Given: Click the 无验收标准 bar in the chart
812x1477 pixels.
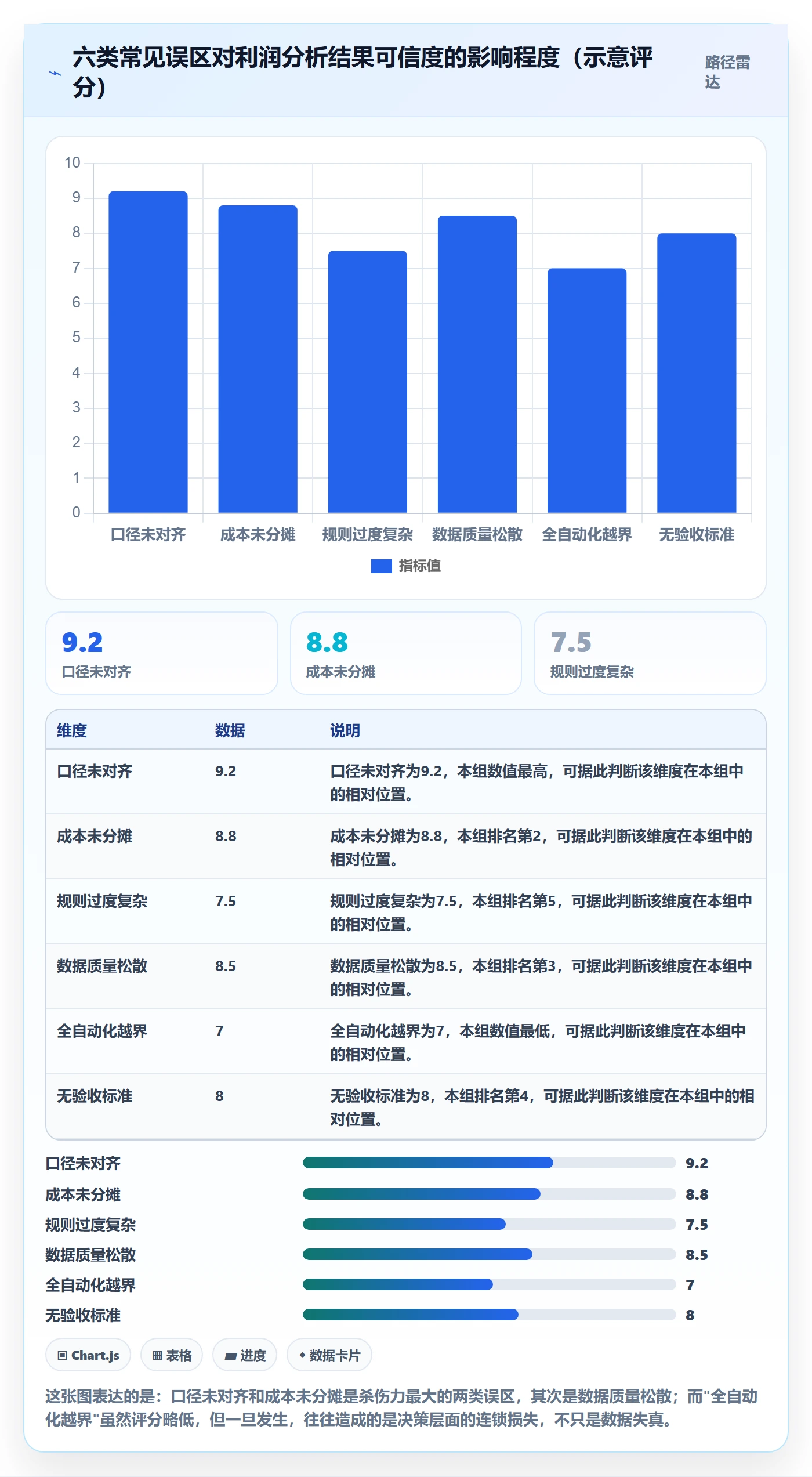Looking at the screenshot, I should pyautogui.click(x=696, y=373).
